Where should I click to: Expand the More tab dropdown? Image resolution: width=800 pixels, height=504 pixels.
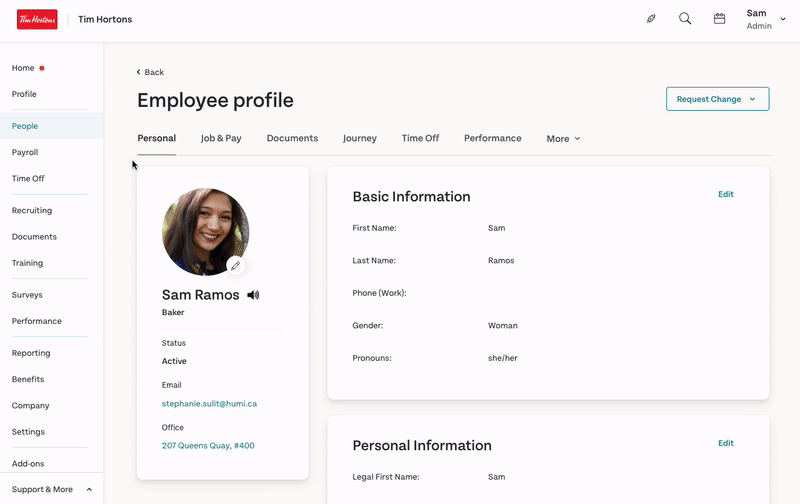pyautogui.click(x=563, y=139)
